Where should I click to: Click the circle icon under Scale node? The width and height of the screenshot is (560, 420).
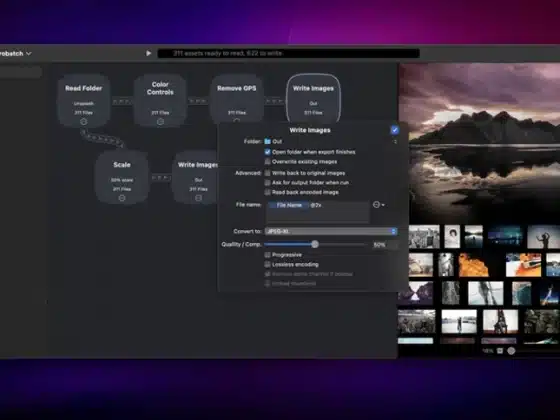tap(122, 198)
